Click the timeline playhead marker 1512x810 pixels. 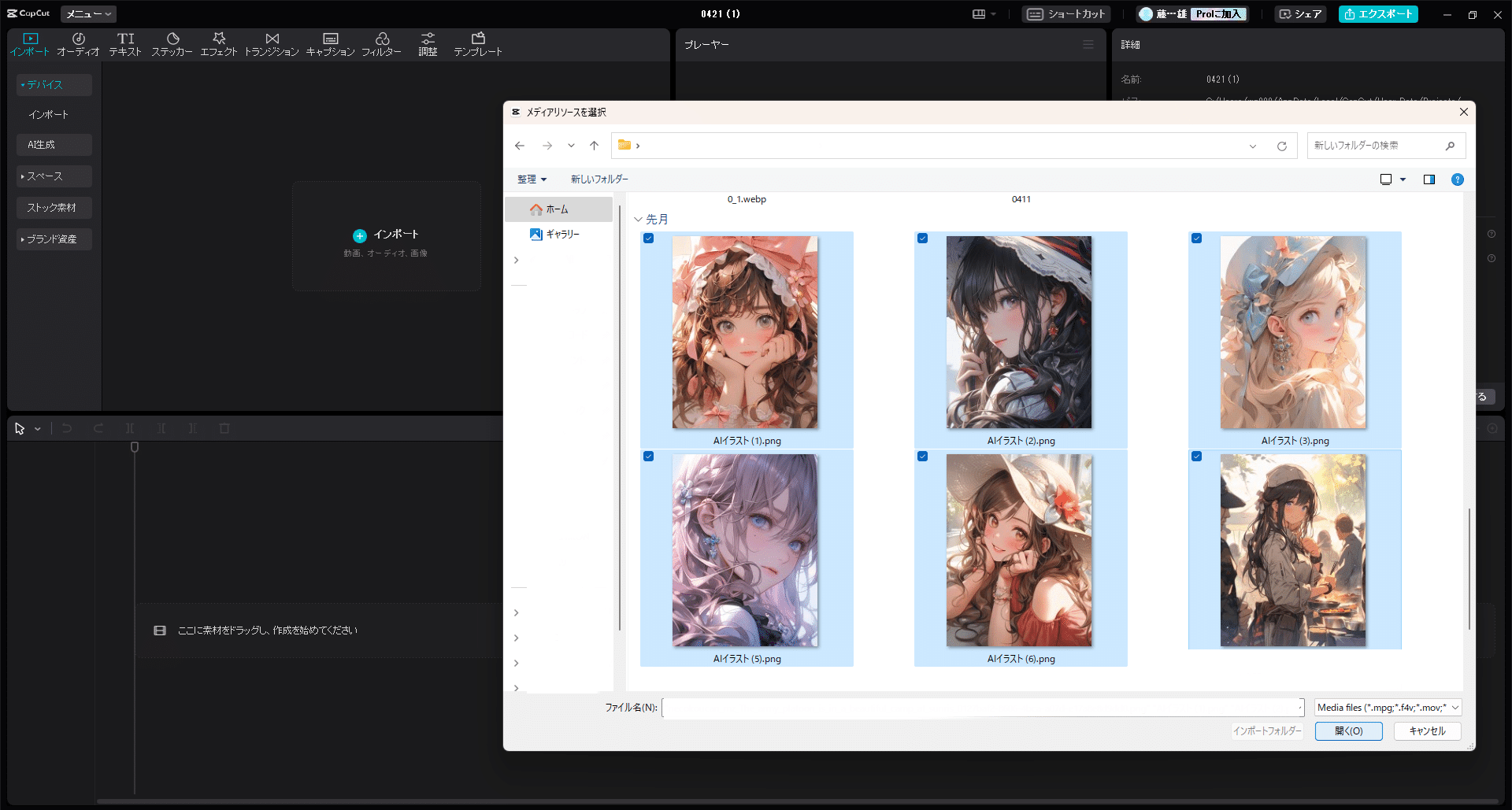coord(135,447)
